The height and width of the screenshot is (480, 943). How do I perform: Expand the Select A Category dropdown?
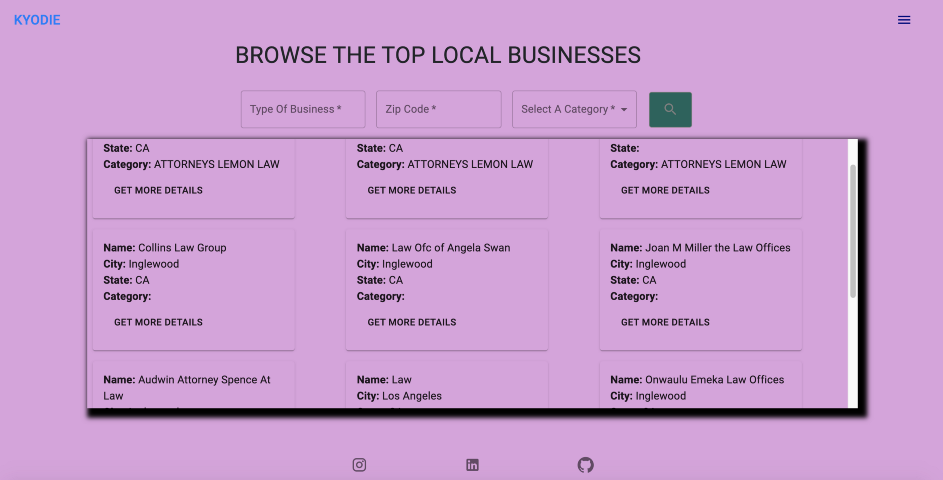tap(574, 109)
